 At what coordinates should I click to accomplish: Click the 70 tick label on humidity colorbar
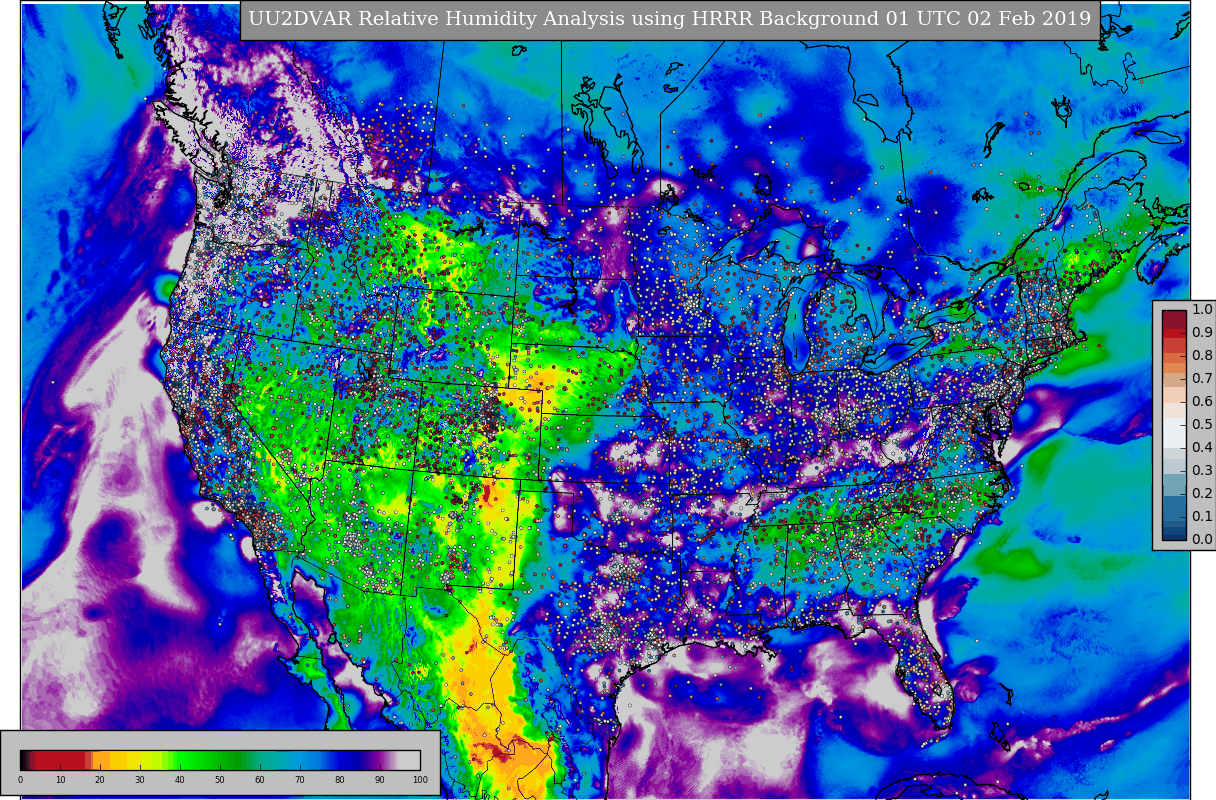[x=300, y=780]
